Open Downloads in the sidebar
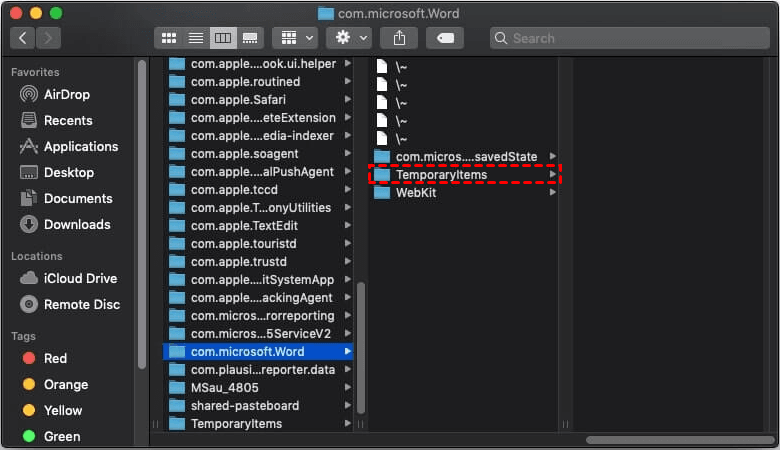The height and width of the screenshot is (450, 780). (65, 224)
